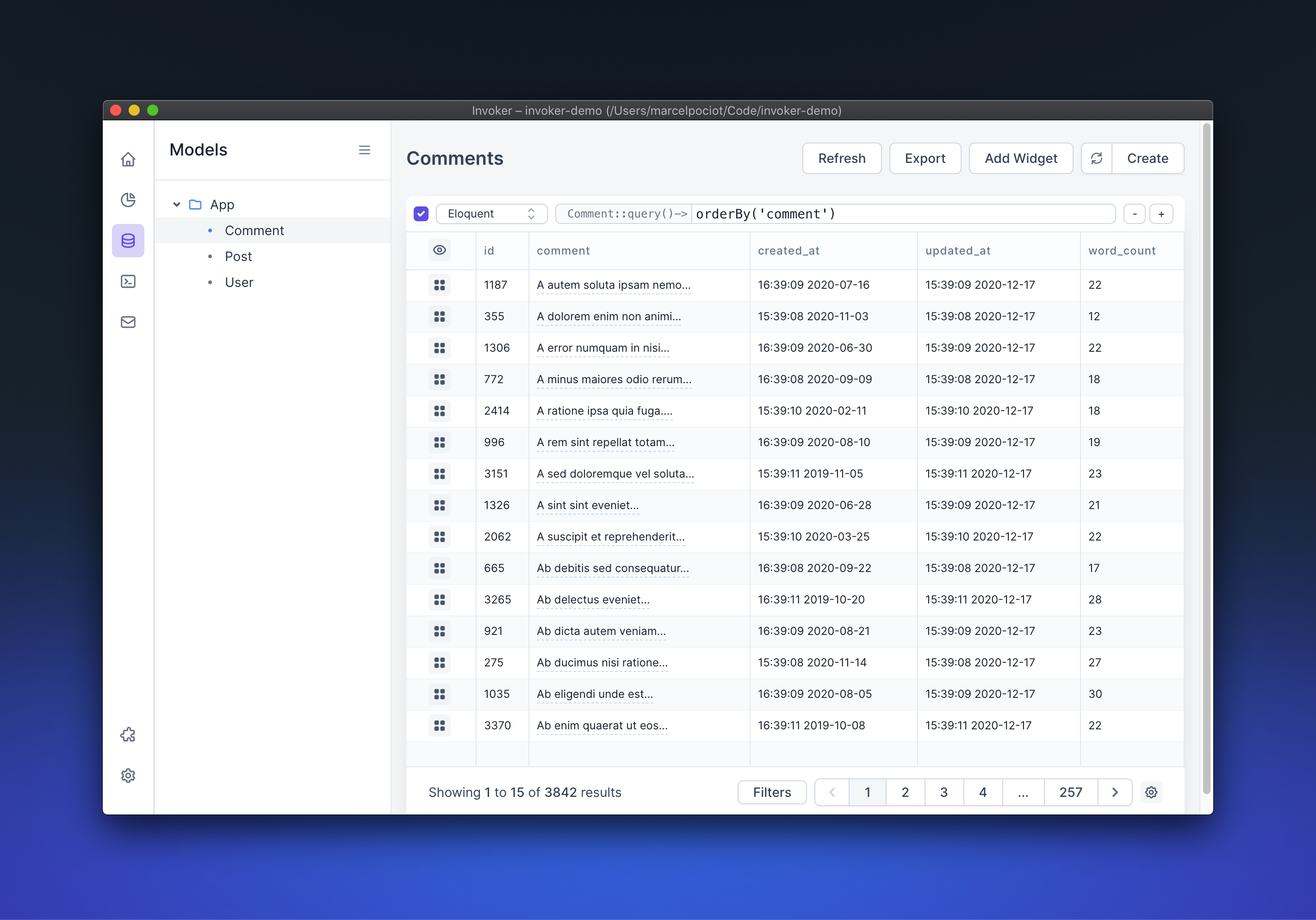
Task: Open comment 'A autem soluta ipsam nemo...'
Action: (x=613, y=285)
